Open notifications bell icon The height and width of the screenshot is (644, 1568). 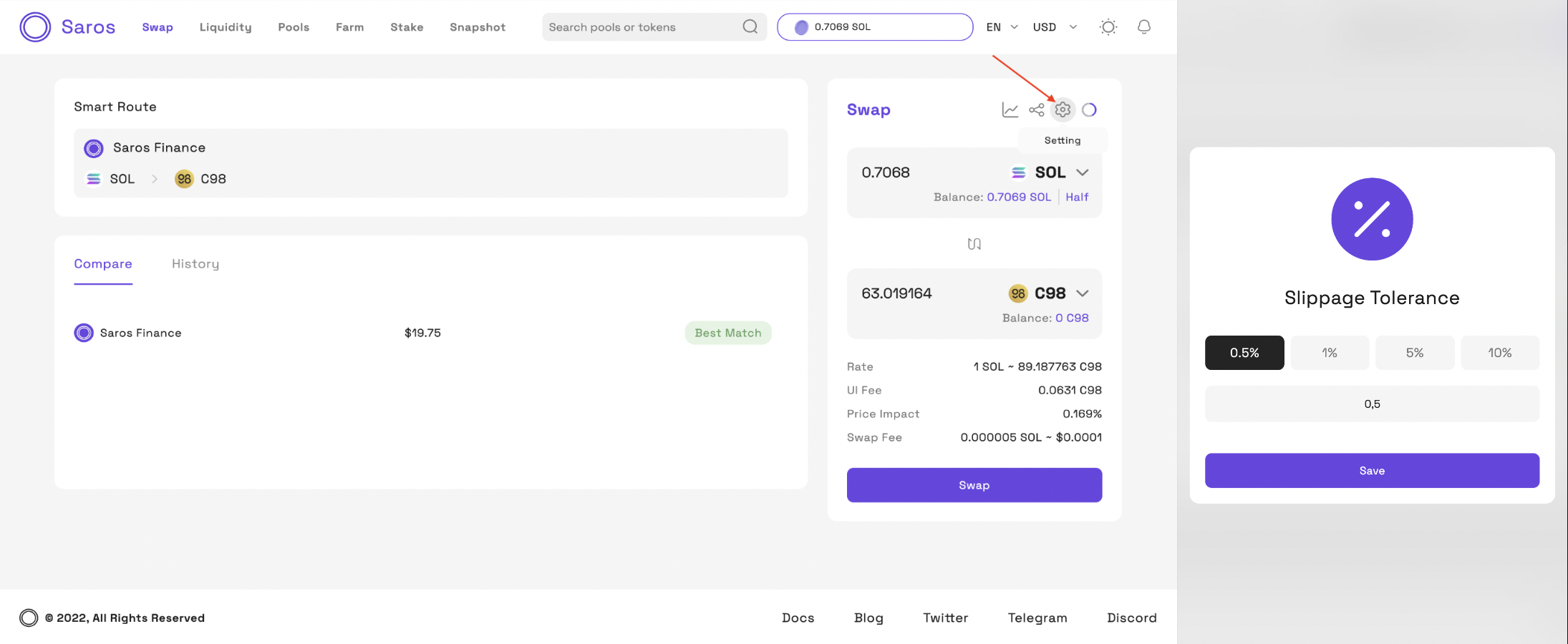pos(1144,27)
